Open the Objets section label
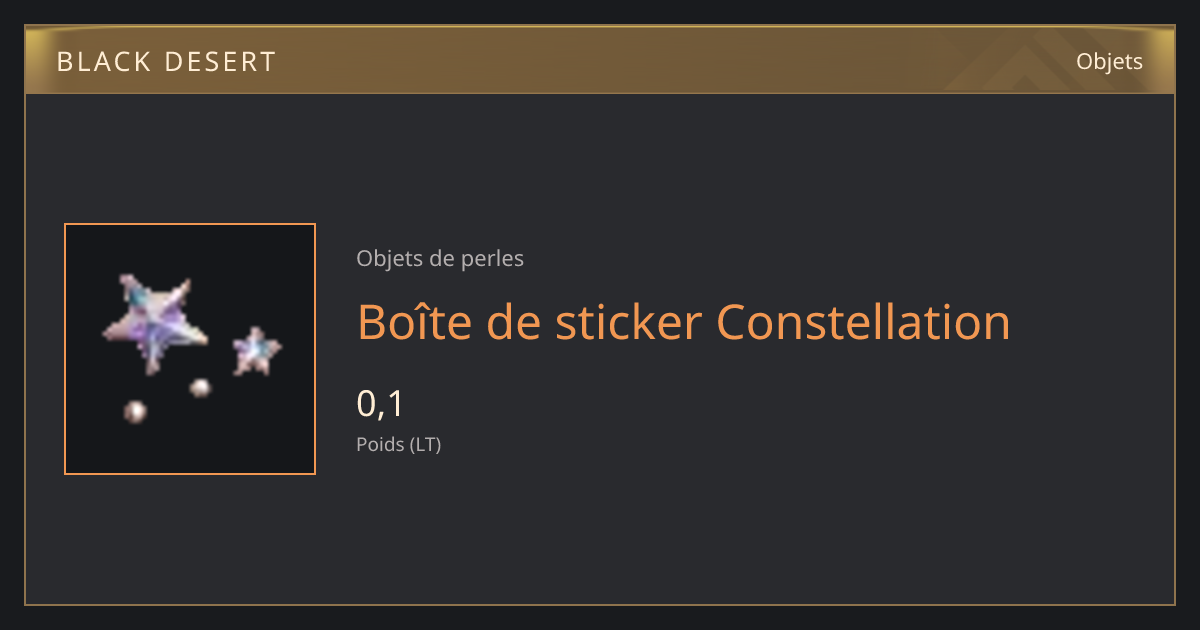1200x630 pixels. coord(1109,62)
